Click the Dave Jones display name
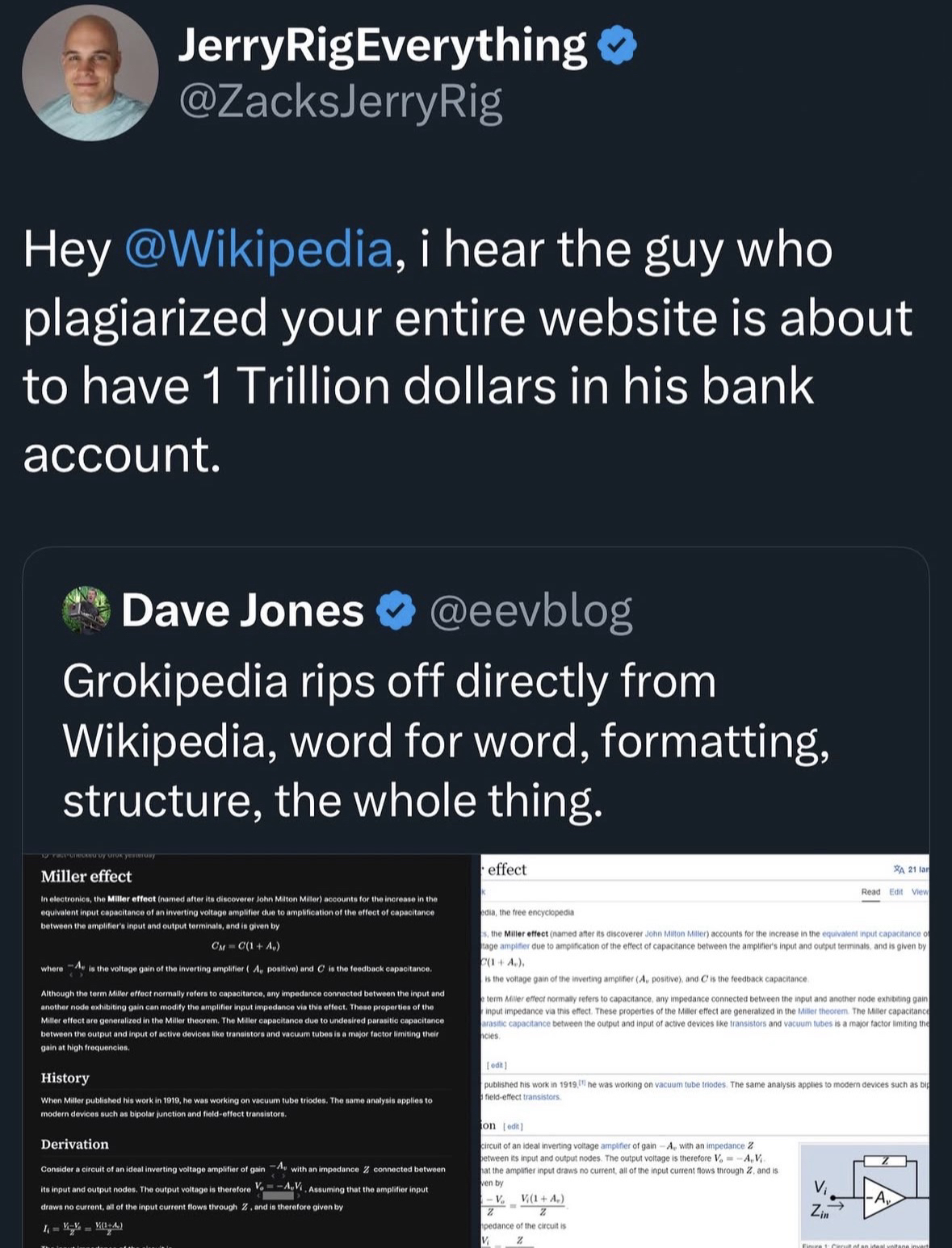 tap(242, 611)
